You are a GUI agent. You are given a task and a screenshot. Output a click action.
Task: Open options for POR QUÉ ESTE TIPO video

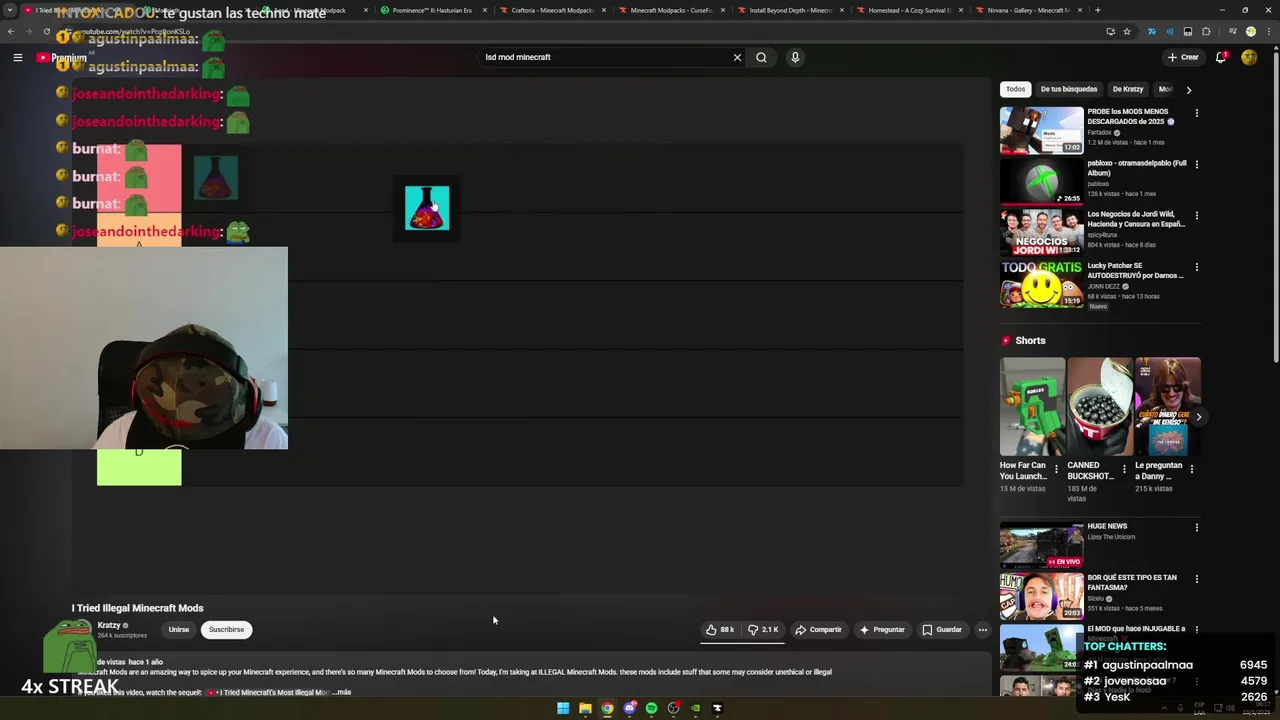pos(1196,578)
